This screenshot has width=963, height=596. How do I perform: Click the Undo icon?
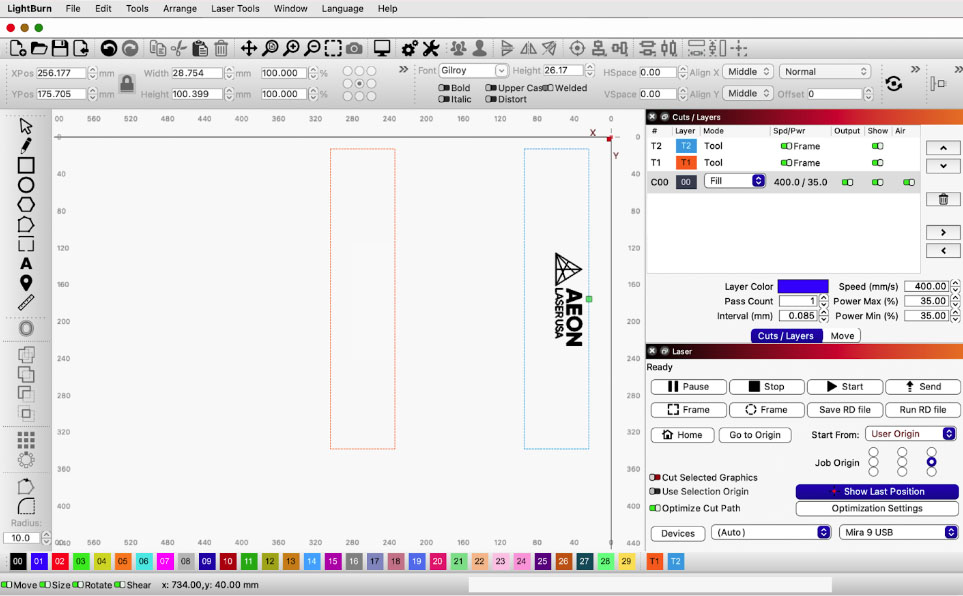point(109,49)
